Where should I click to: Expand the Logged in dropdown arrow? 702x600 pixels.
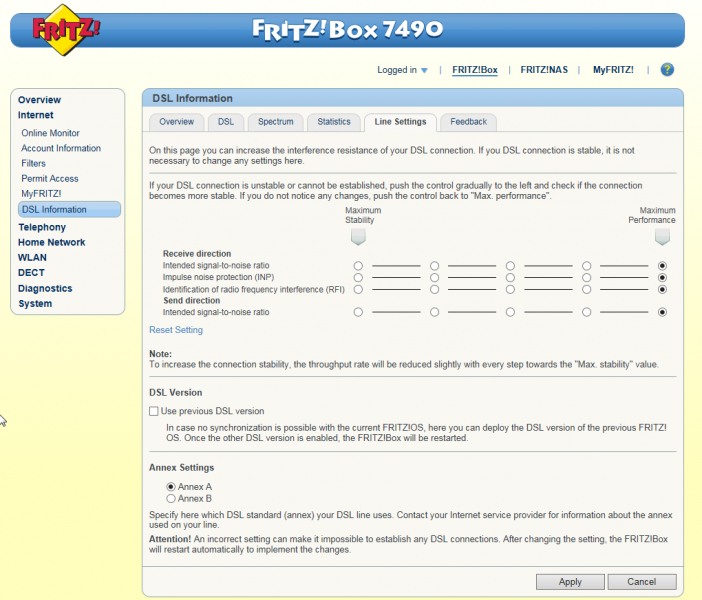click(424, 71)
